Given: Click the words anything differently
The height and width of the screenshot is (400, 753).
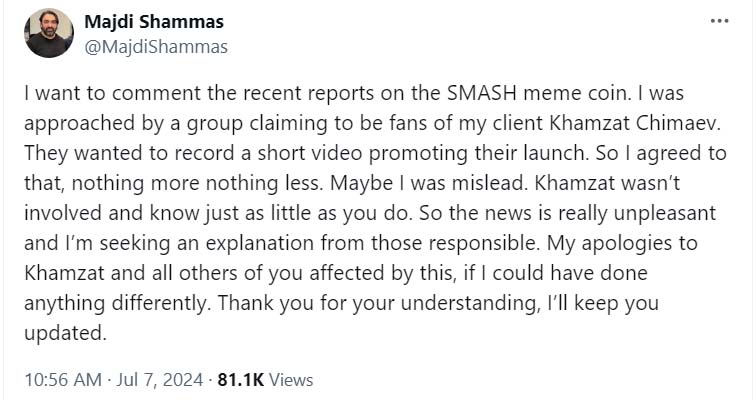Looking at the screenshot, I should point(117,303).
